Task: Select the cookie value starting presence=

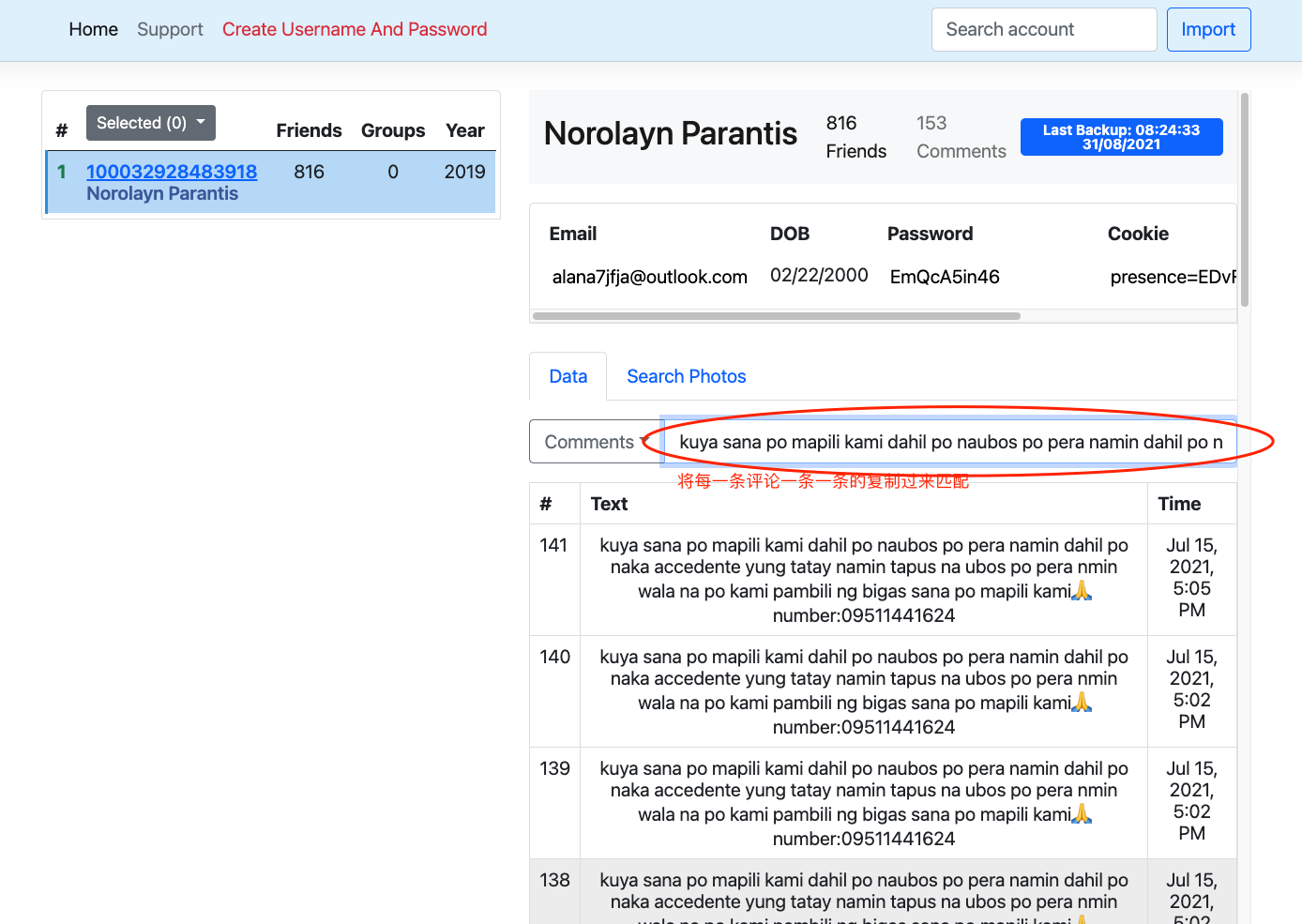Action: pos(1173,277)
